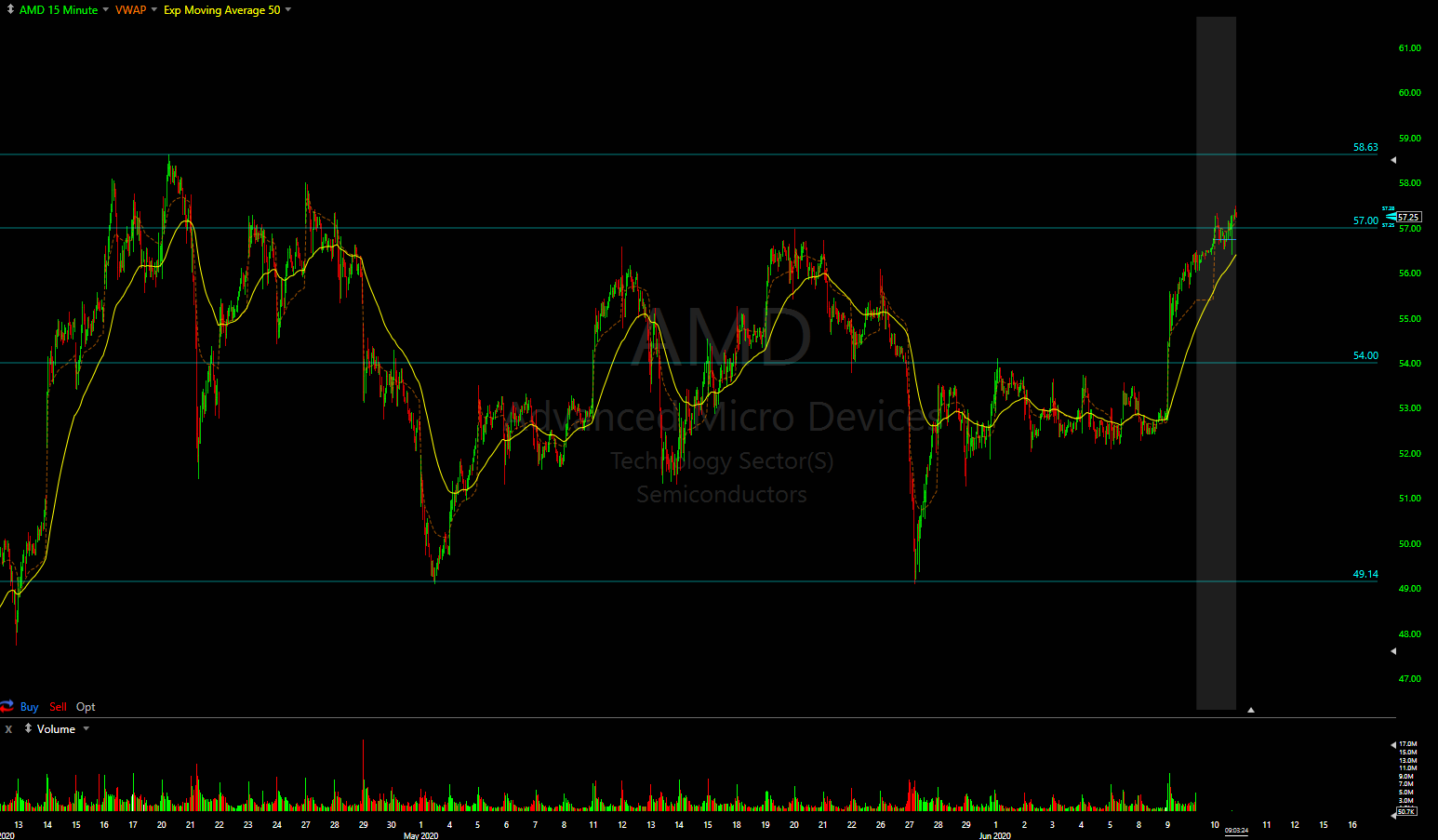1438x840 pixels.
Task: Click the current volume tag 50.7K
Action: tap(1405, 812)
